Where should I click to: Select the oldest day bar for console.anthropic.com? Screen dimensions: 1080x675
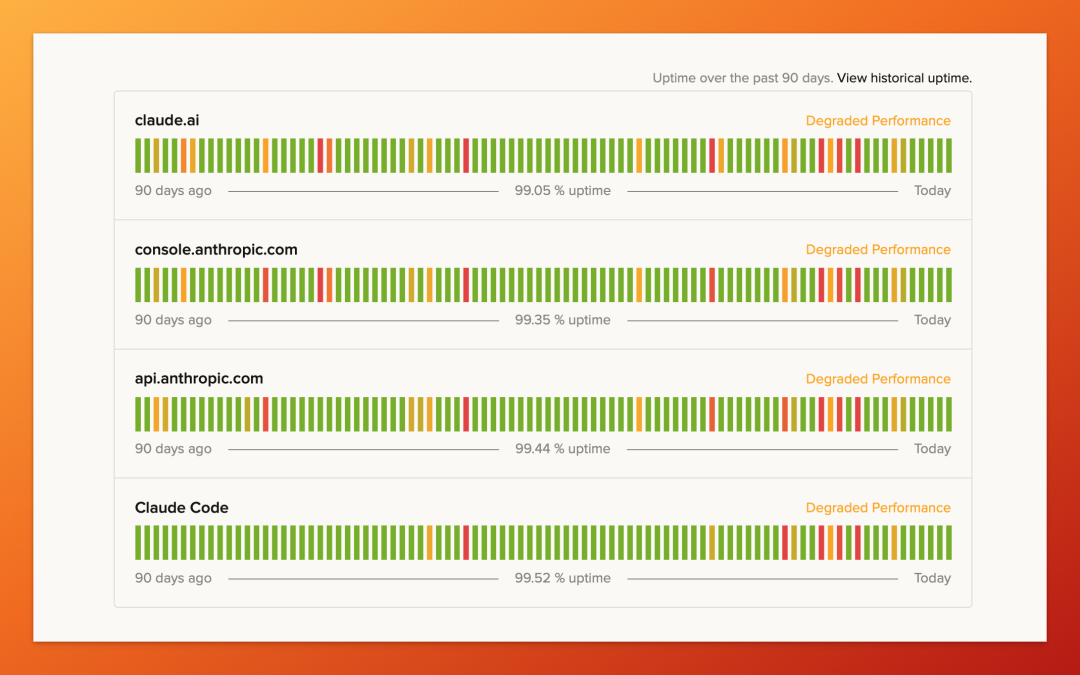tap(138, 284)
